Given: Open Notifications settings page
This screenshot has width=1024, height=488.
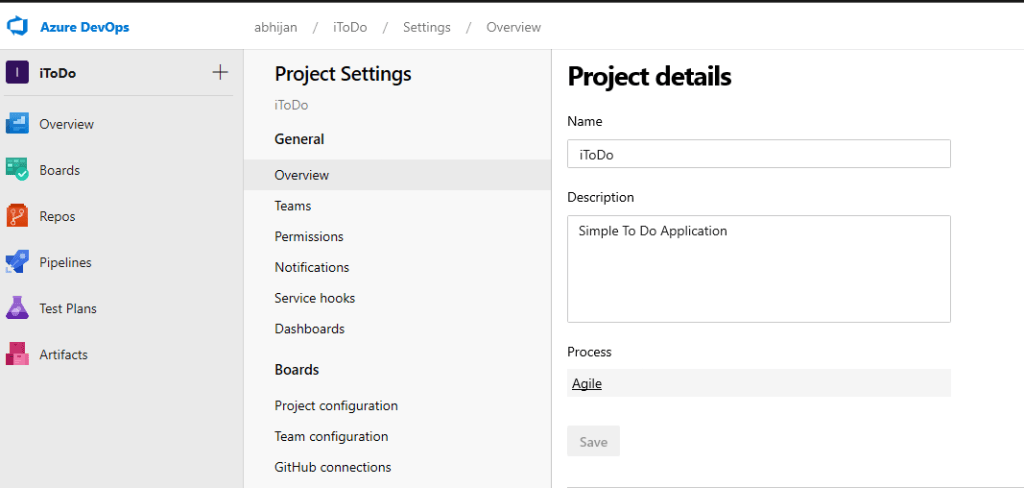Looking at the screenshot, I should click(x=312, y=267).
